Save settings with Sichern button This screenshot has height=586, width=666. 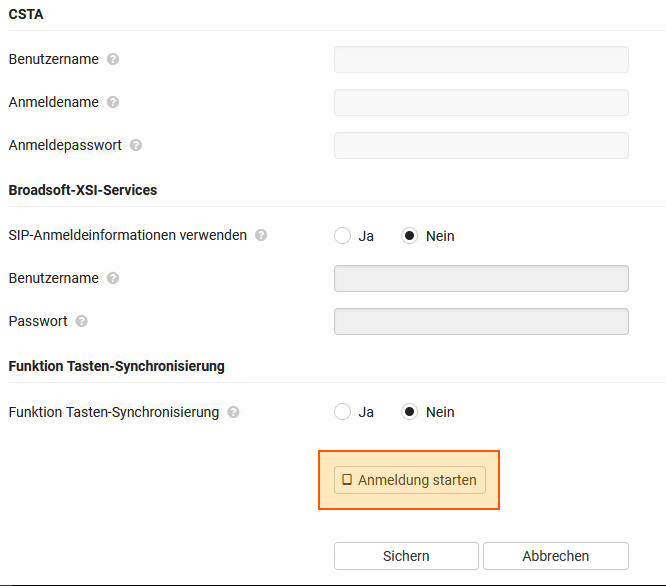(x=406, y=556)
